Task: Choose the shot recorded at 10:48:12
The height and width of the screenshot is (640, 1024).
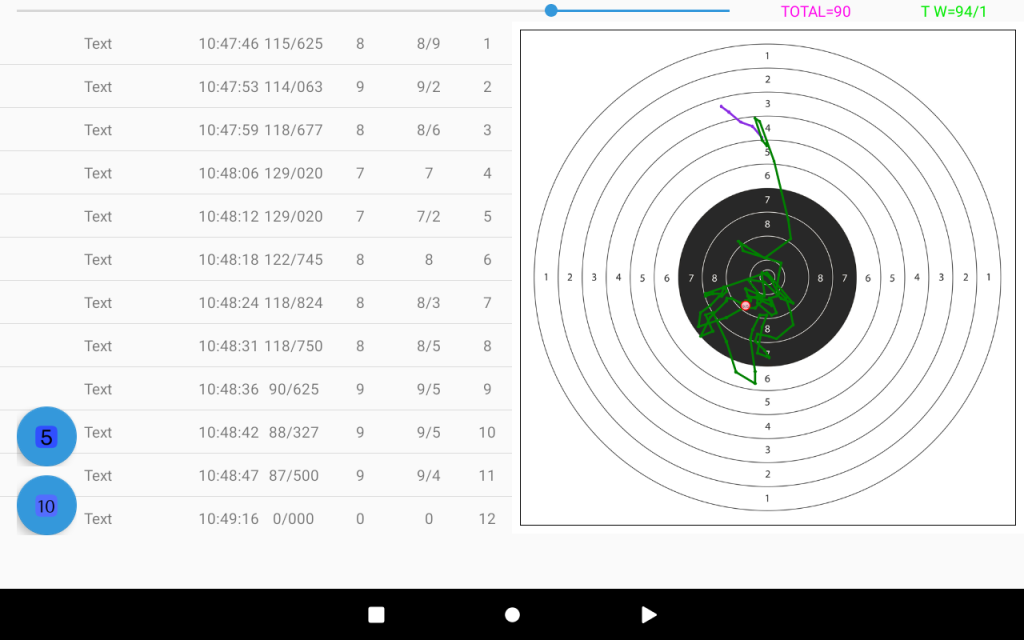Action: point(260,216)
